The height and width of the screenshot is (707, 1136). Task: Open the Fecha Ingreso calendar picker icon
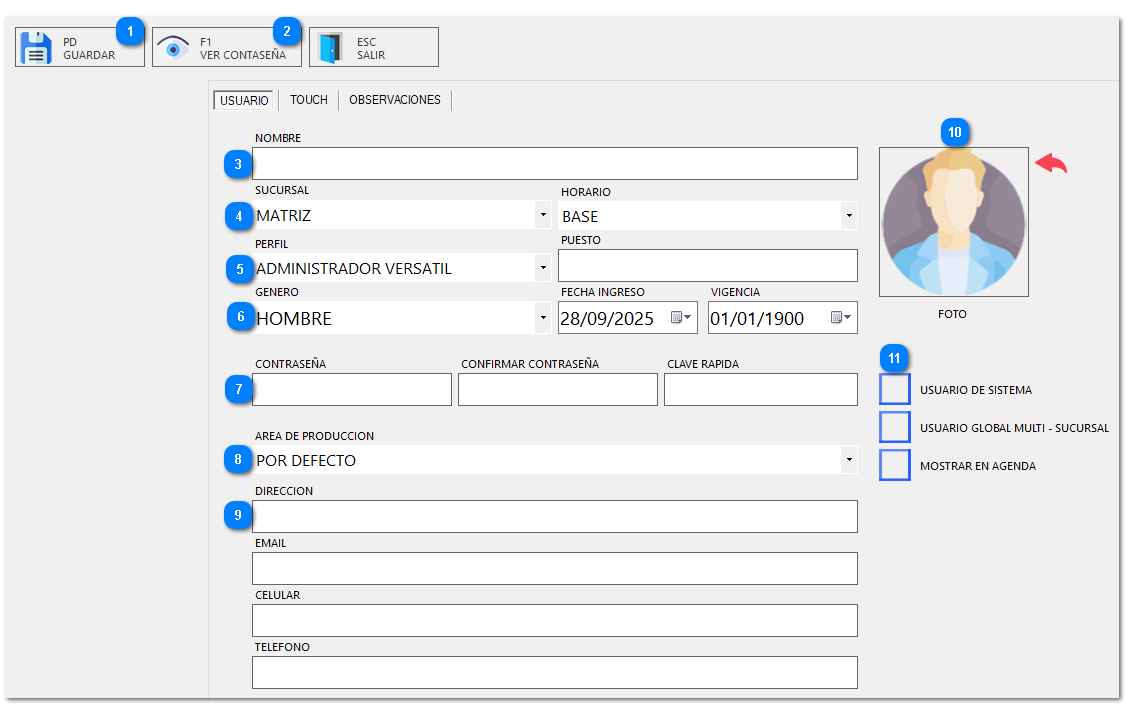tap(680, 318)
